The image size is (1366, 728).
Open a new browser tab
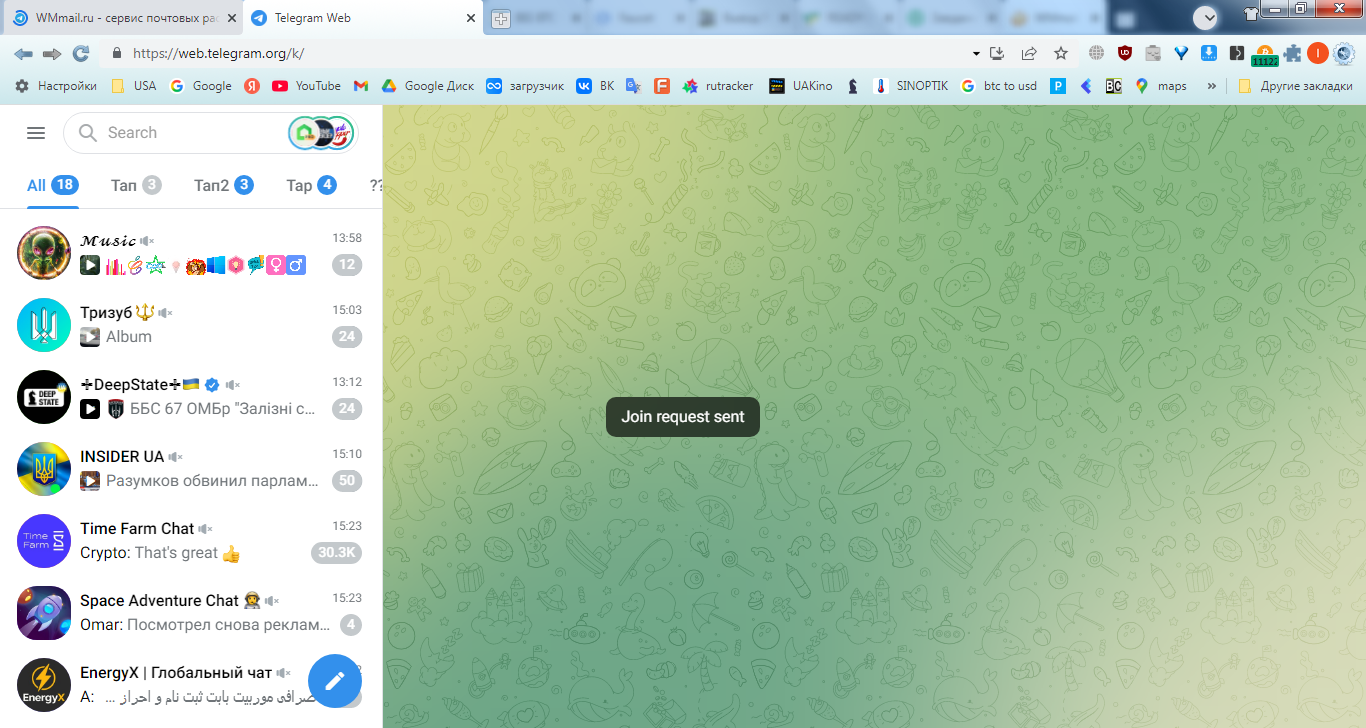click(x=501, y=18)
